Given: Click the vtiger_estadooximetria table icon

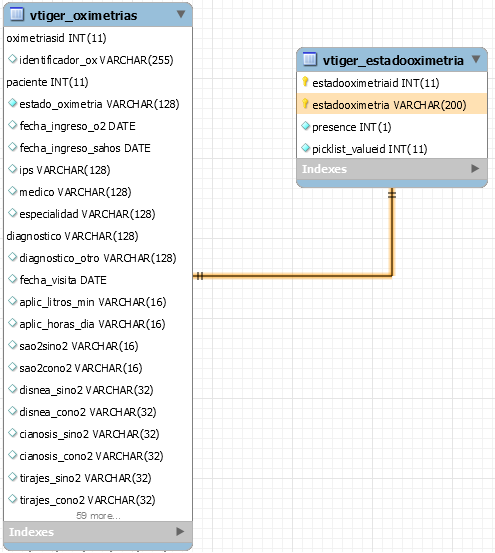Looking at the screenshot, I should [x=310, y=59].
